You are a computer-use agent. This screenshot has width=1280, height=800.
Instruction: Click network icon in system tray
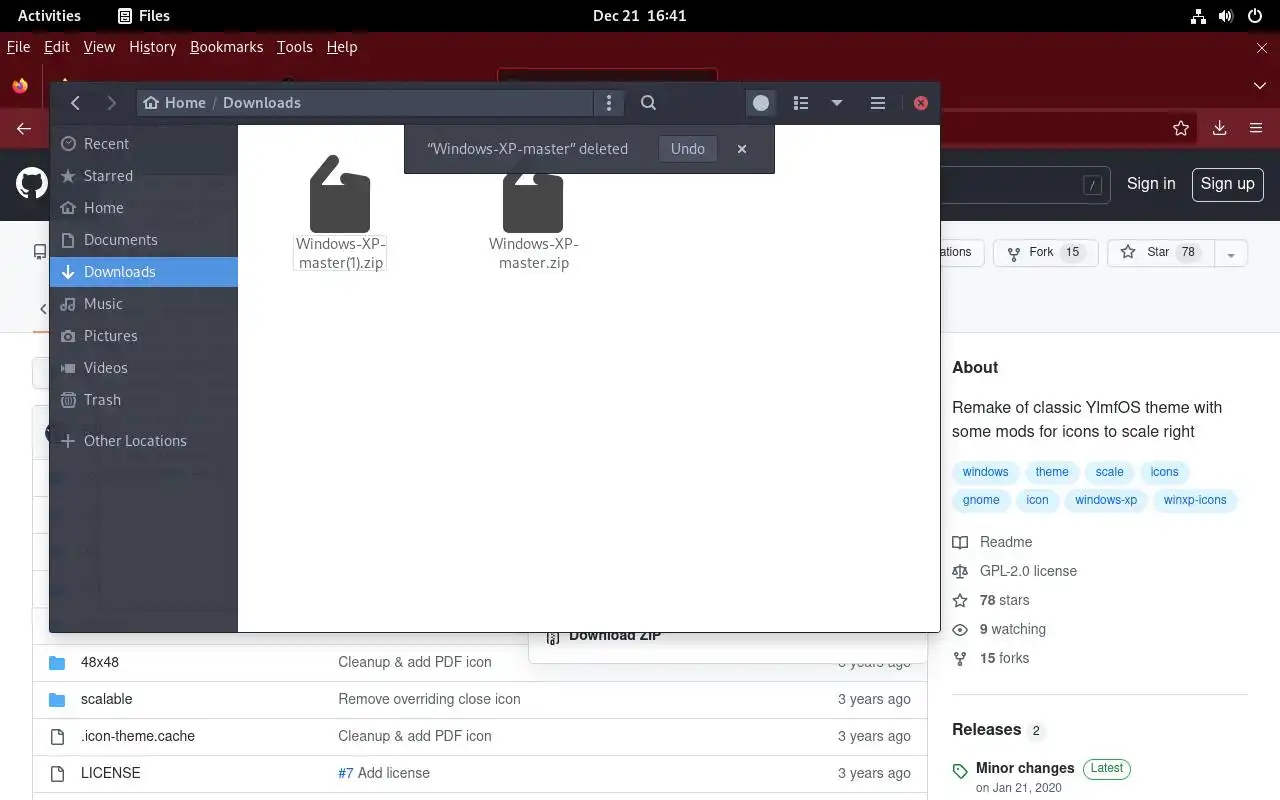pyautogui.click(x=1198, y=16)
